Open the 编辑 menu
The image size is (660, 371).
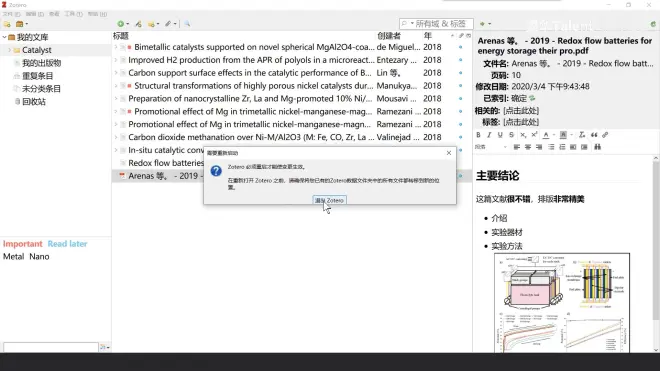point(35,14)
